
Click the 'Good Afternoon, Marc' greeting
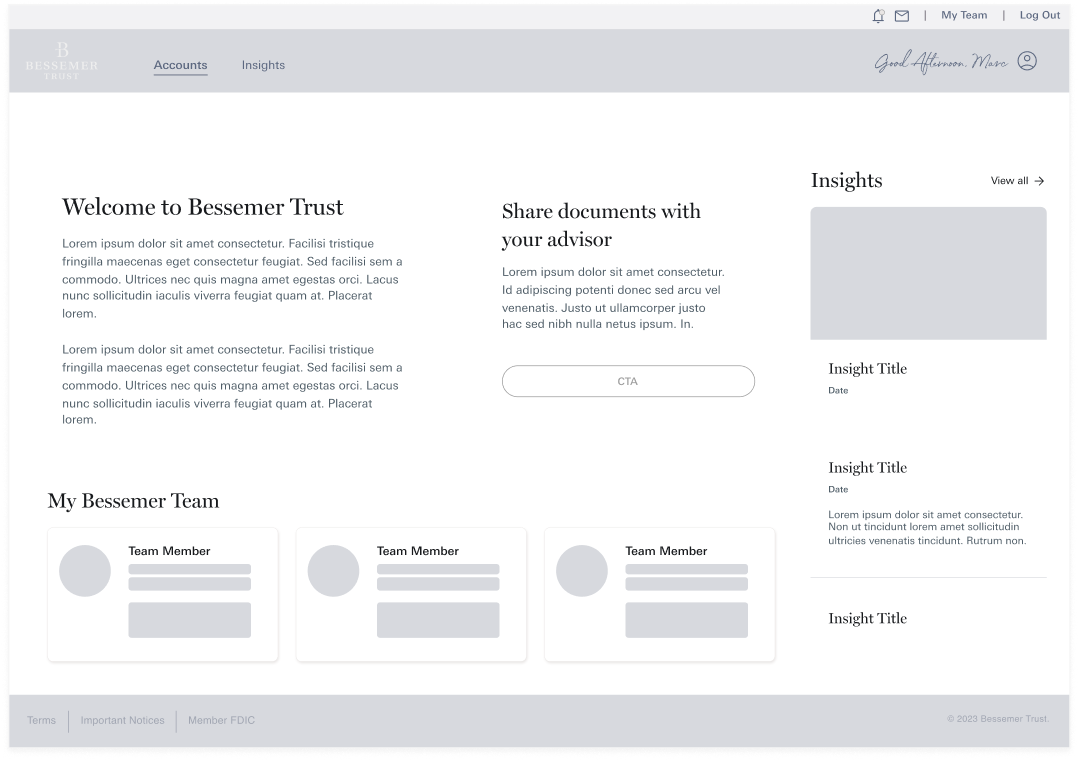tap(941, 62)
